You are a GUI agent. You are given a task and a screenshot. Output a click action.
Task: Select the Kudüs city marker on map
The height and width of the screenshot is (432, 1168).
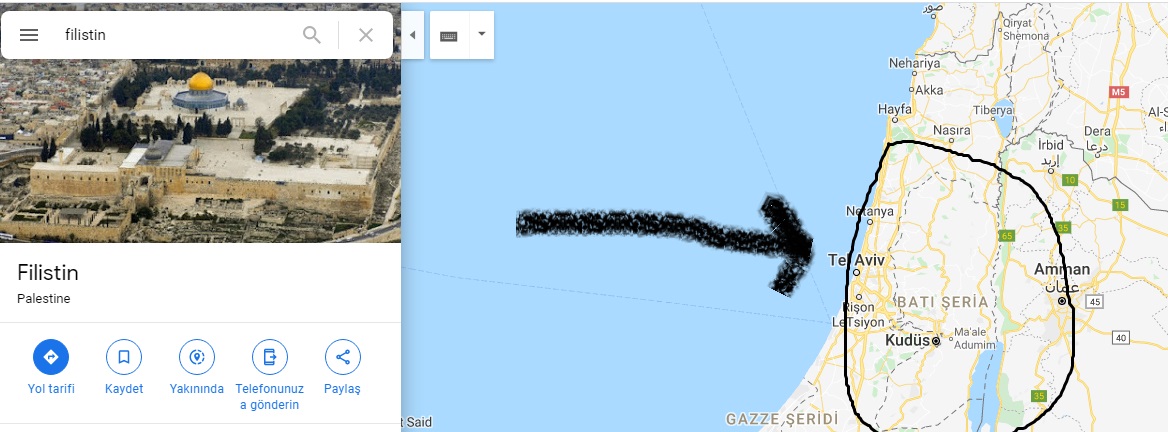click(x=936, y=341)
